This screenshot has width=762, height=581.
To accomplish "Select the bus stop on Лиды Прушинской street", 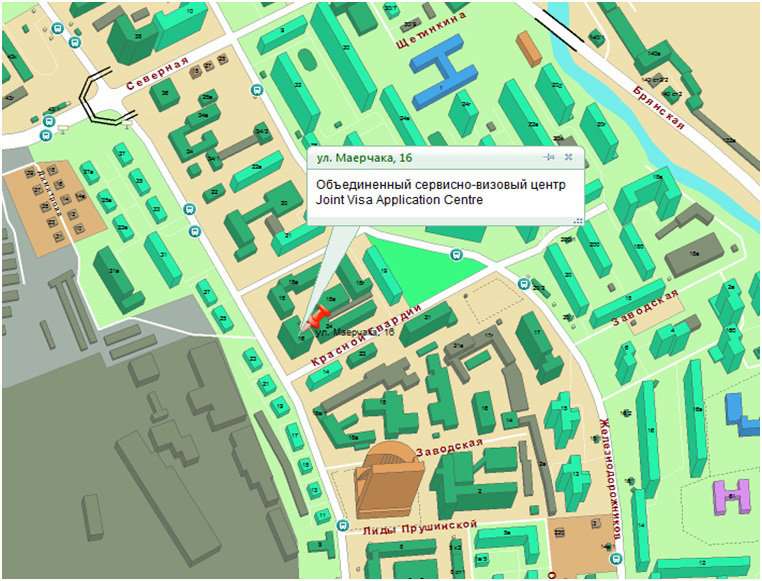I will point(343,525).
